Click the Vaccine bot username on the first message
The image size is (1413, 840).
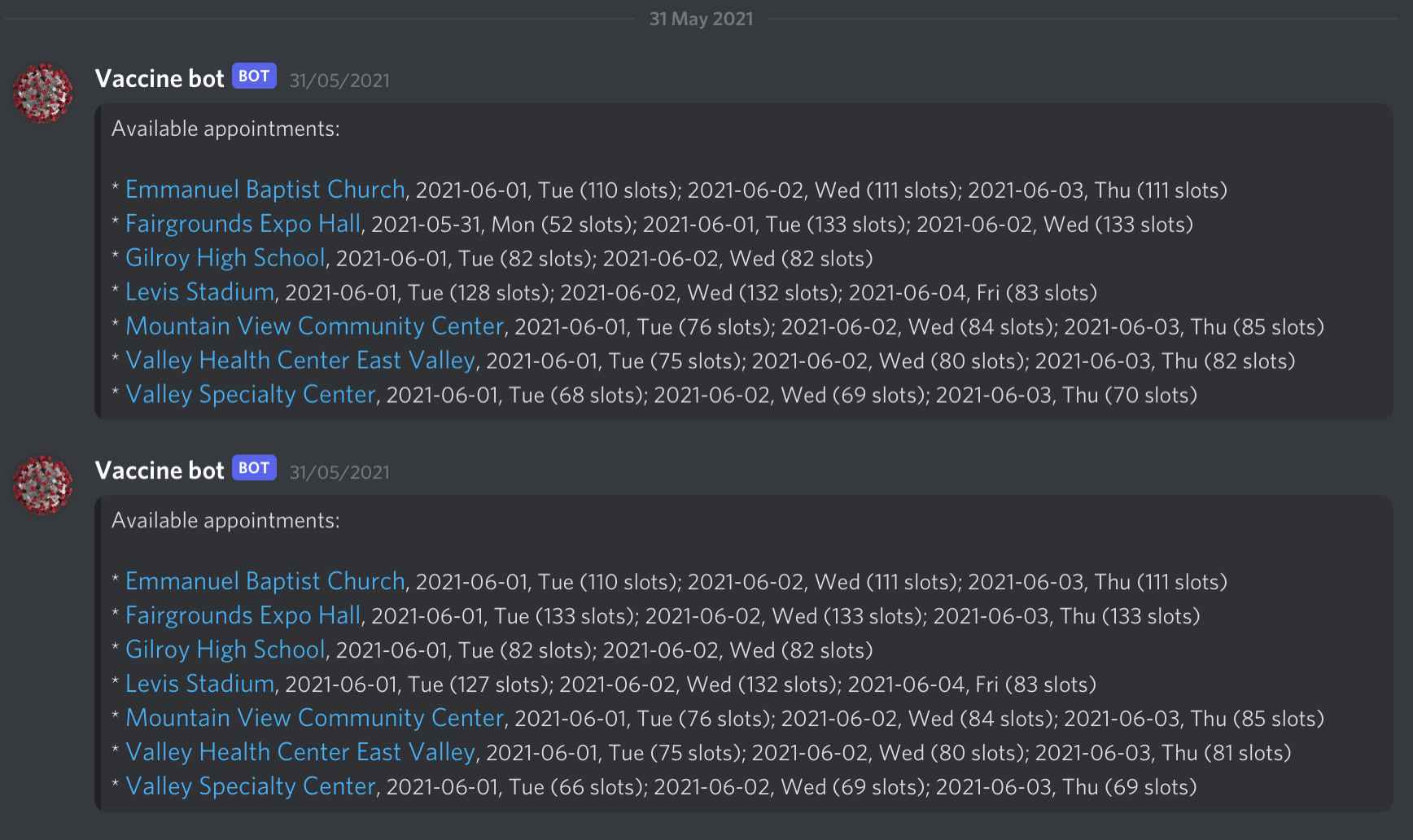(x=159, y=77)
